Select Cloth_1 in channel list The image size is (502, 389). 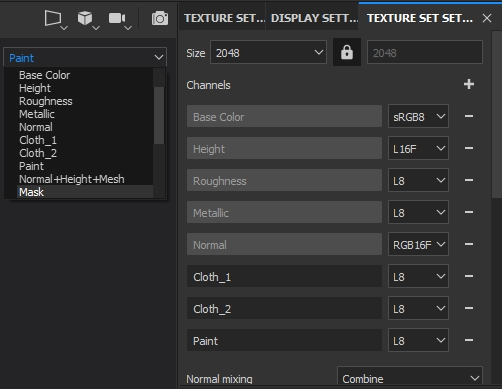(x=85, y=140)
